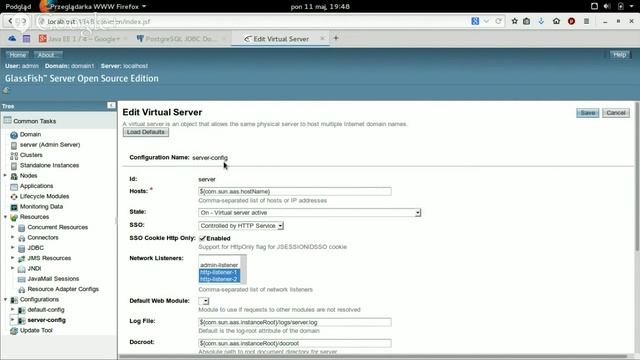Open the GNOME Podgląd activities menu
640x360 pixels.
click(18, 7)
